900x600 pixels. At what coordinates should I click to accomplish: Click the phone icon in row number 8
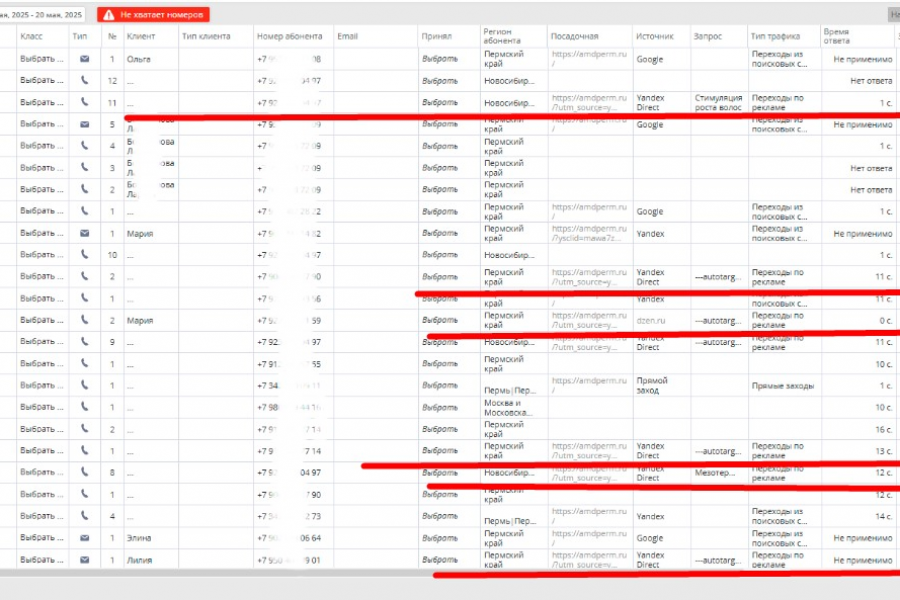(84, 472)
